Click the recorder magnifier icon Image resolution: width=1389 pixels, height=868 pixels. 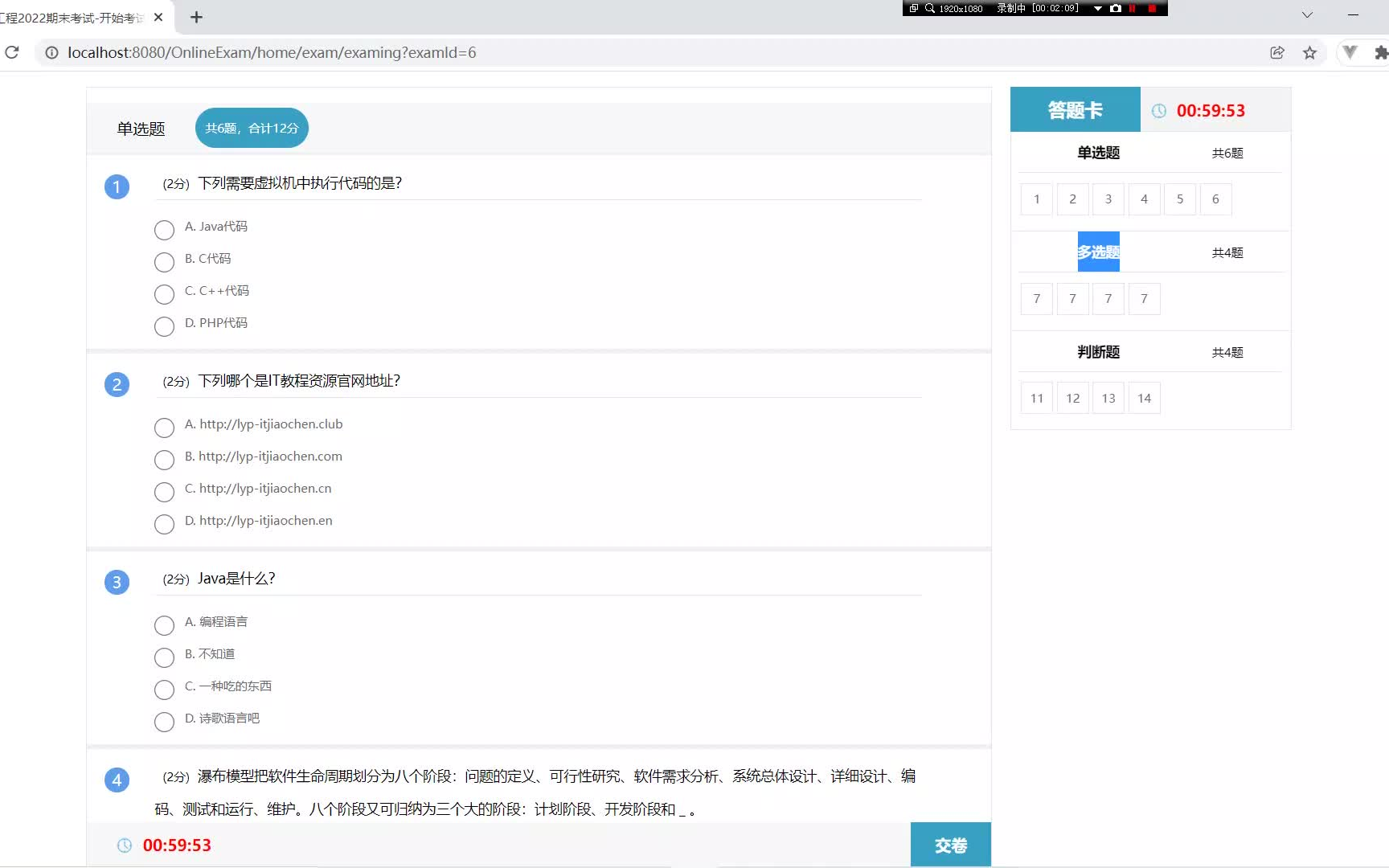click(x=930, y=8)
